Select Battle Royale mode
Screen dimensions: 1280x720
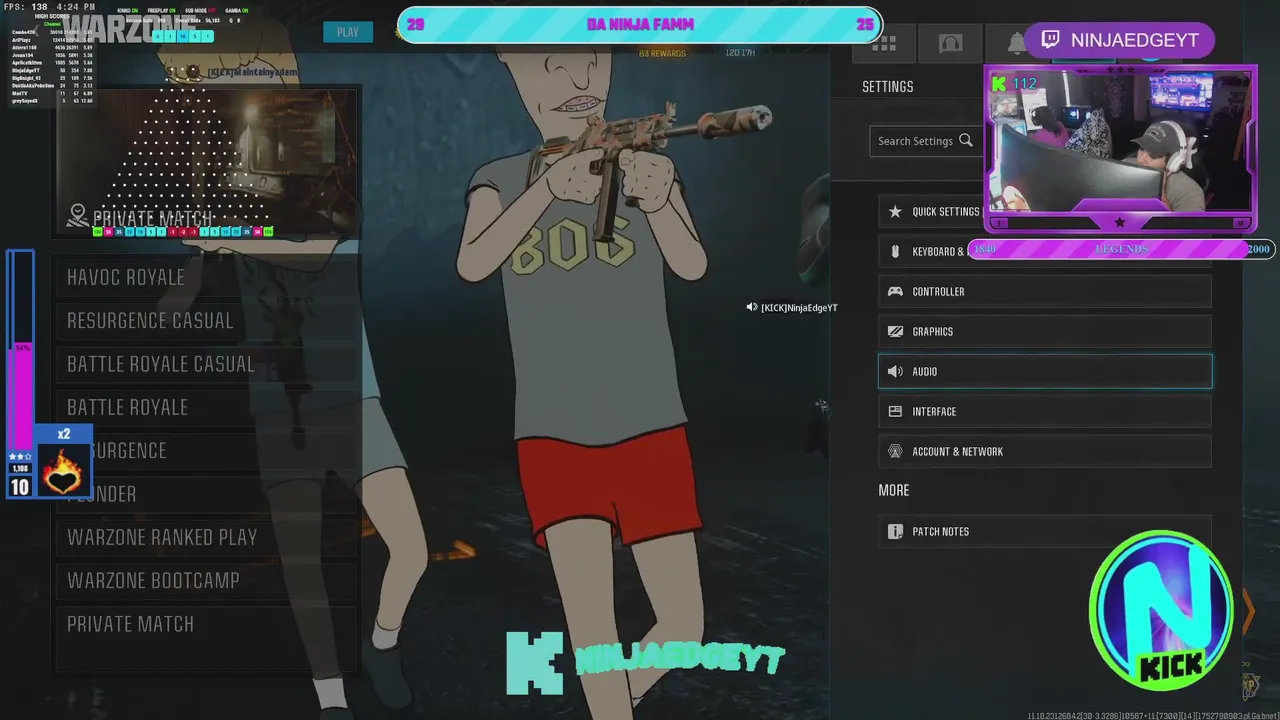pyautogui.click(x=206, y=407)
